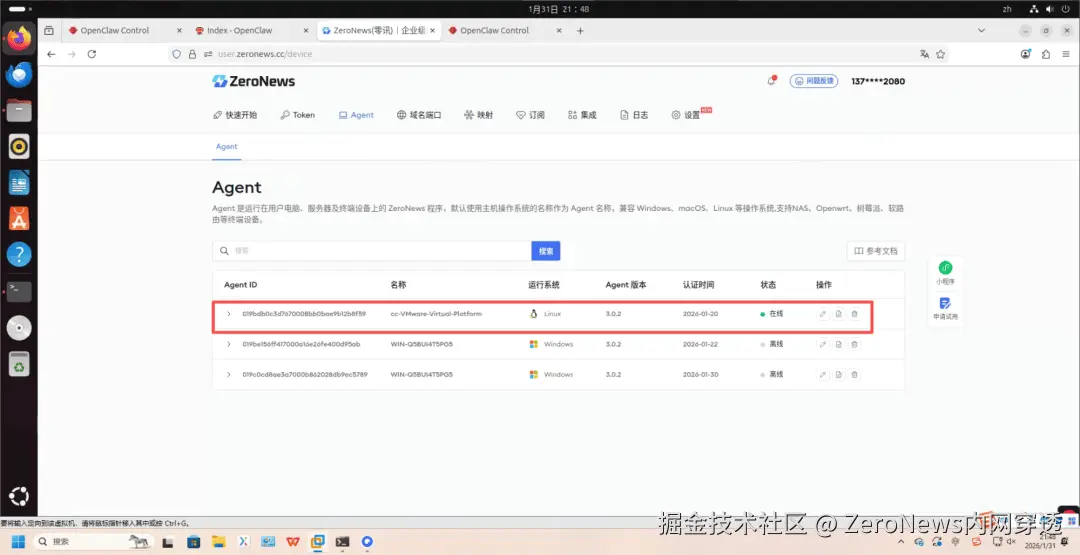Image resolution: width=1080 pixels, height=555 pixels.
Task: Open document icon for cc-VMware-Virtual-Platform agent
Action: (x=838, y=314)
